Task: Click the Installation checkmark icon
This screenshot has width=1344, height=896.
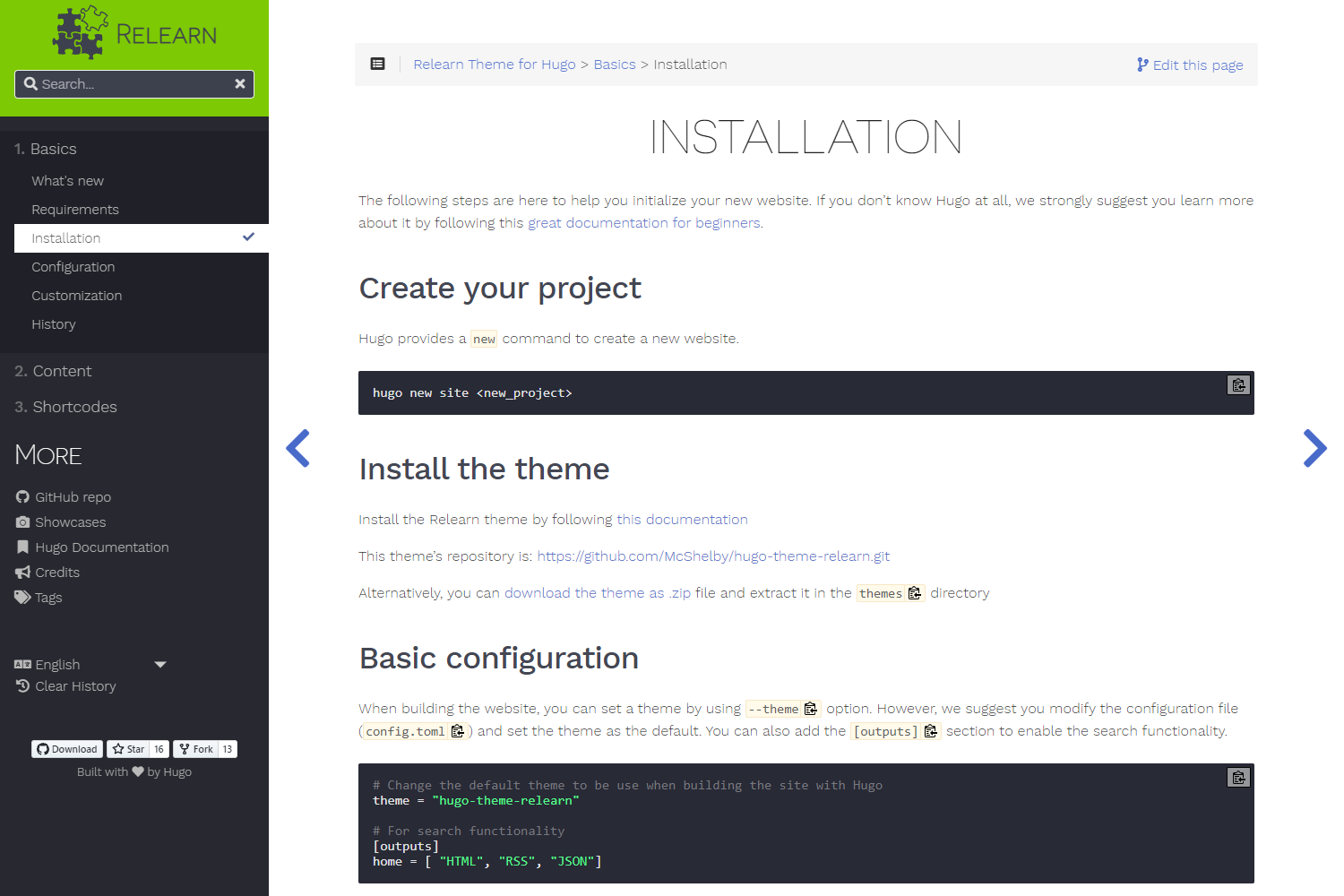Action: pyautogui.click(x=249, y=237)
